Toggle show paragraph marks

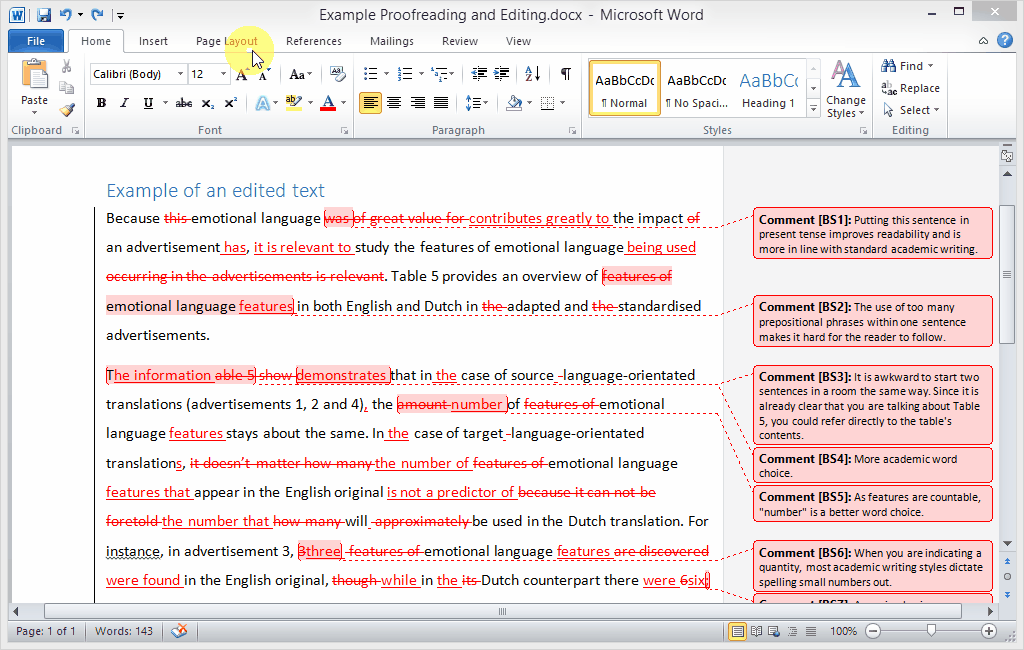click(566, 74)
